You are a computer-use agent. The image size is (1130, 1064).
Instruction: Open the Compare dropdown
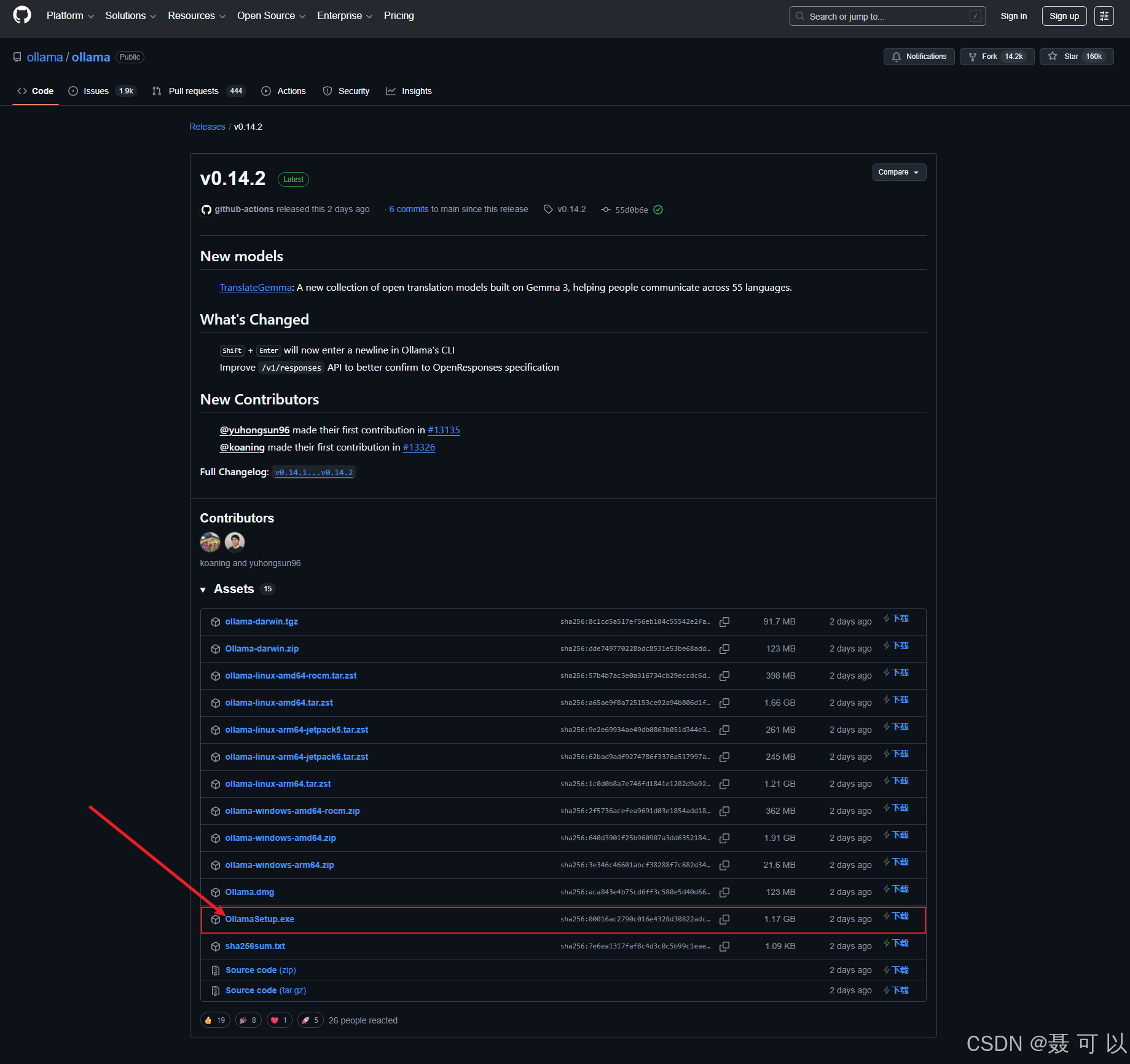(899, 172)
